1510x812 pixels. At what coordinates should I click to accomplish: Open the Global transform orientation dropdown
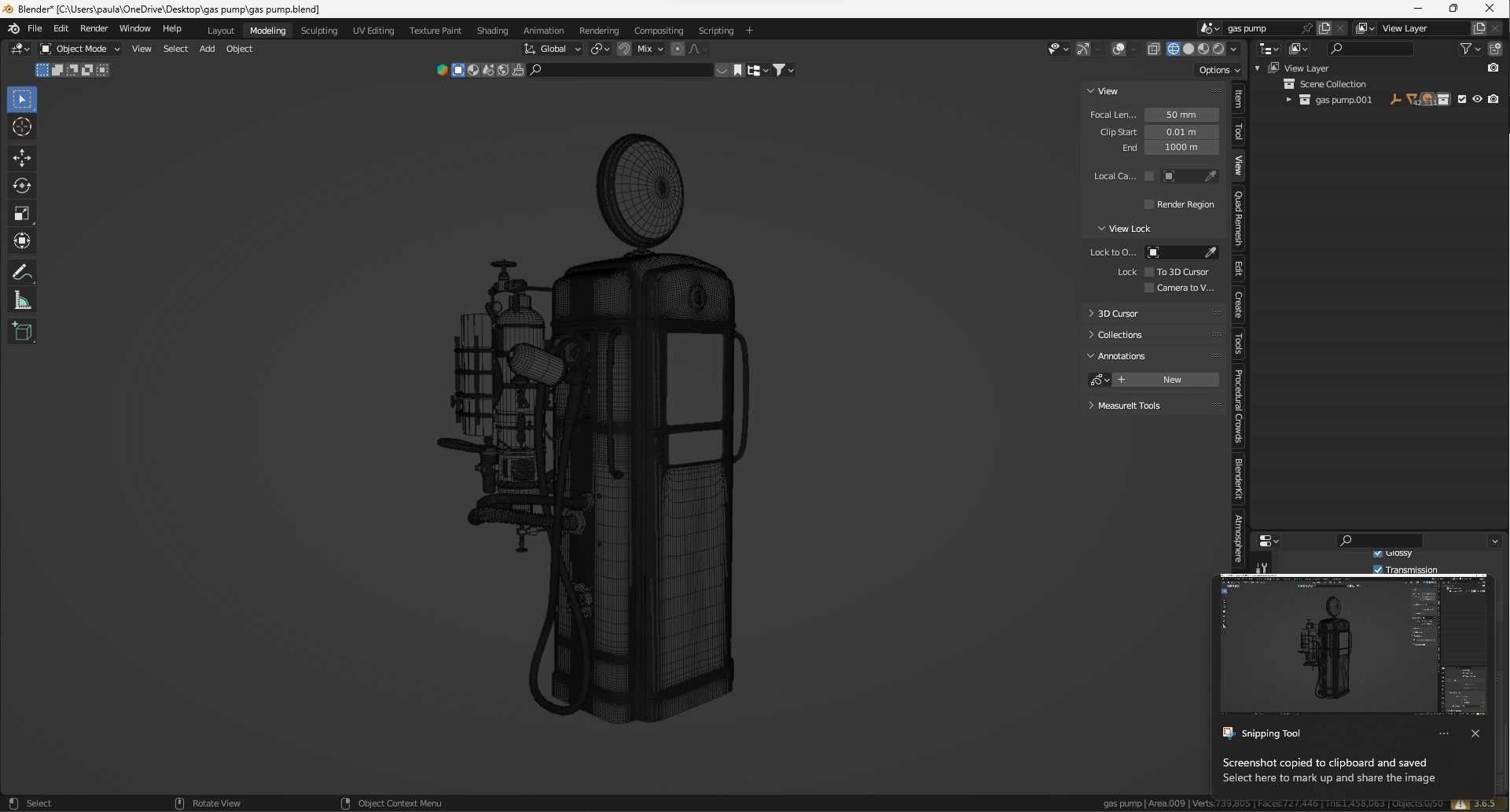point(553,49)
